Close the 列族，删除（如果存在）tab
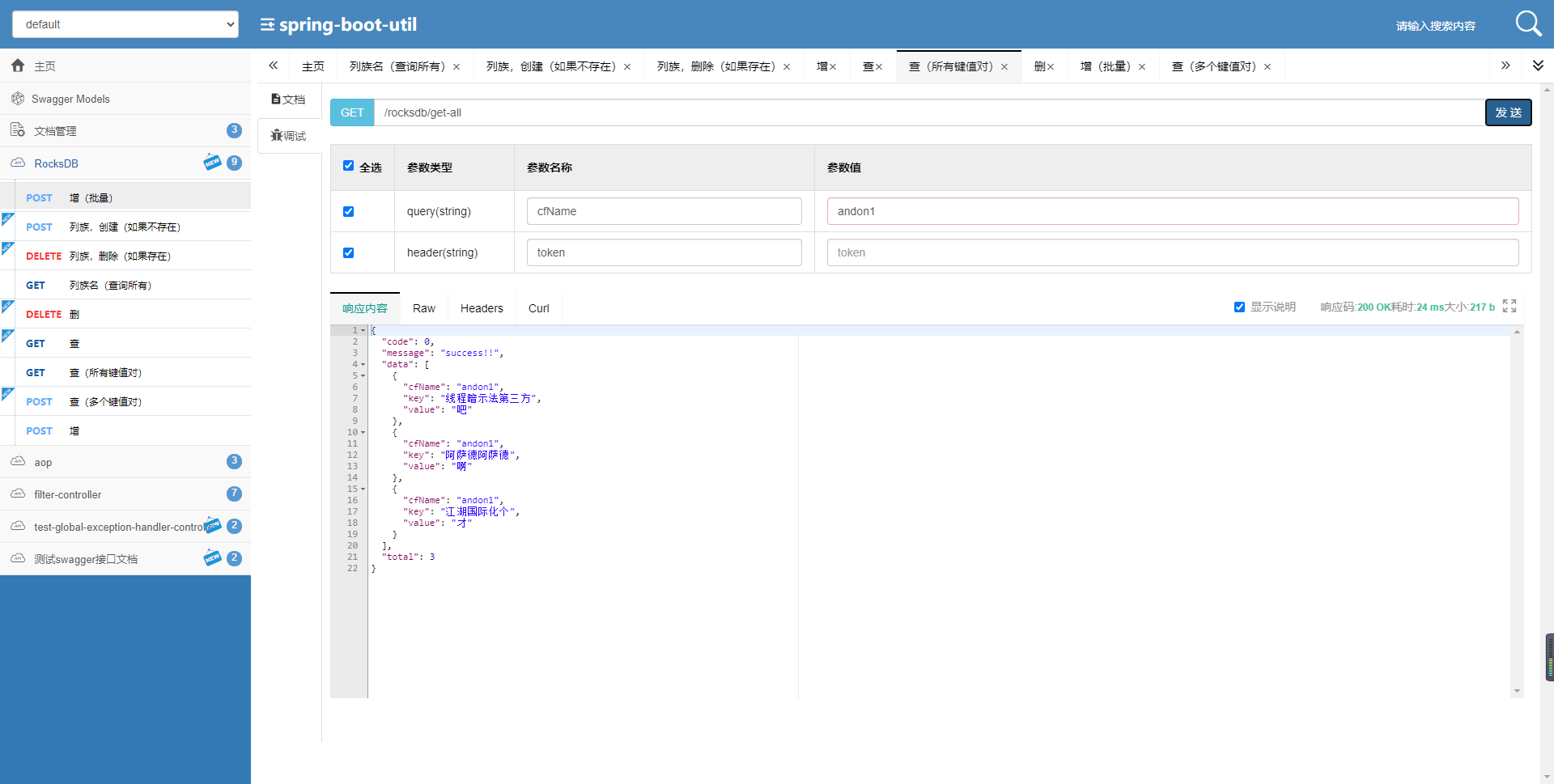 787,67
